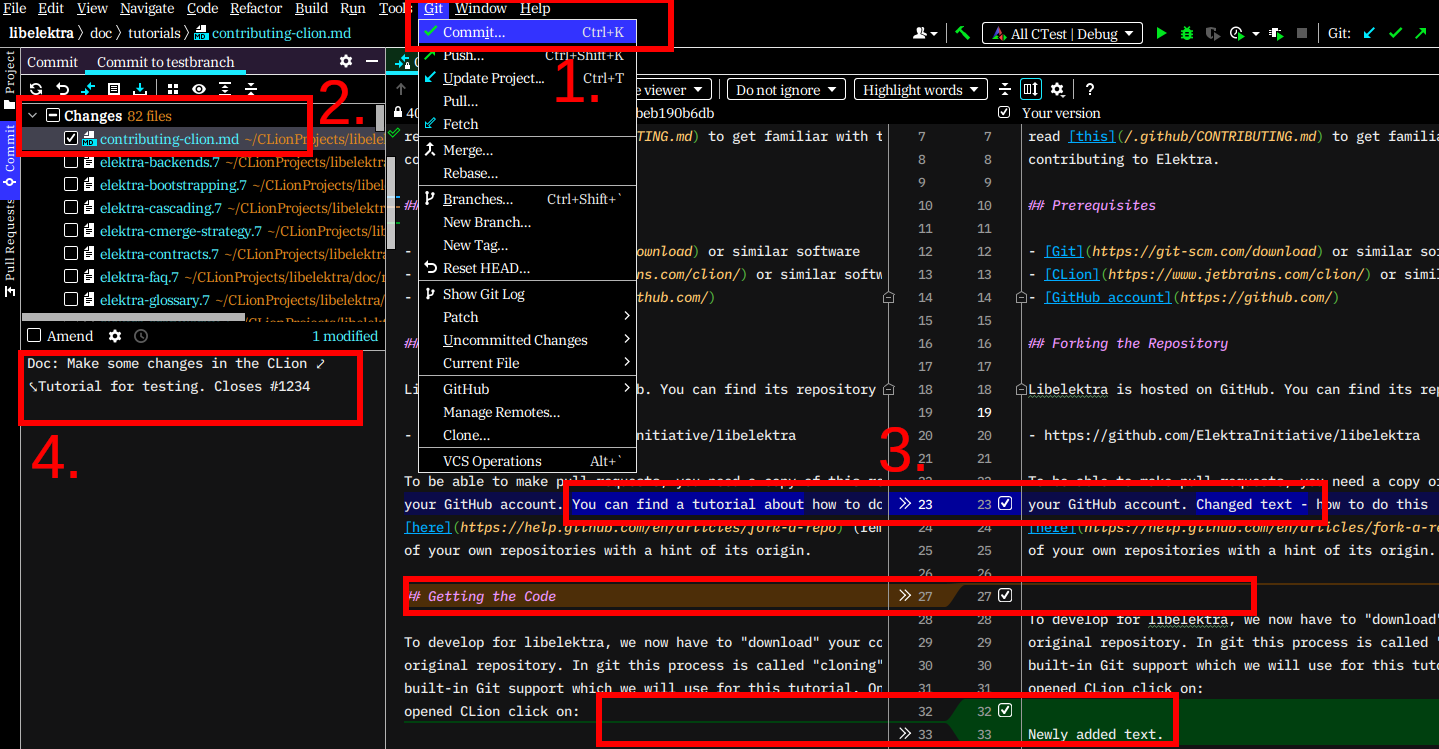Push commits using the green Git up-arrow

1420,33
